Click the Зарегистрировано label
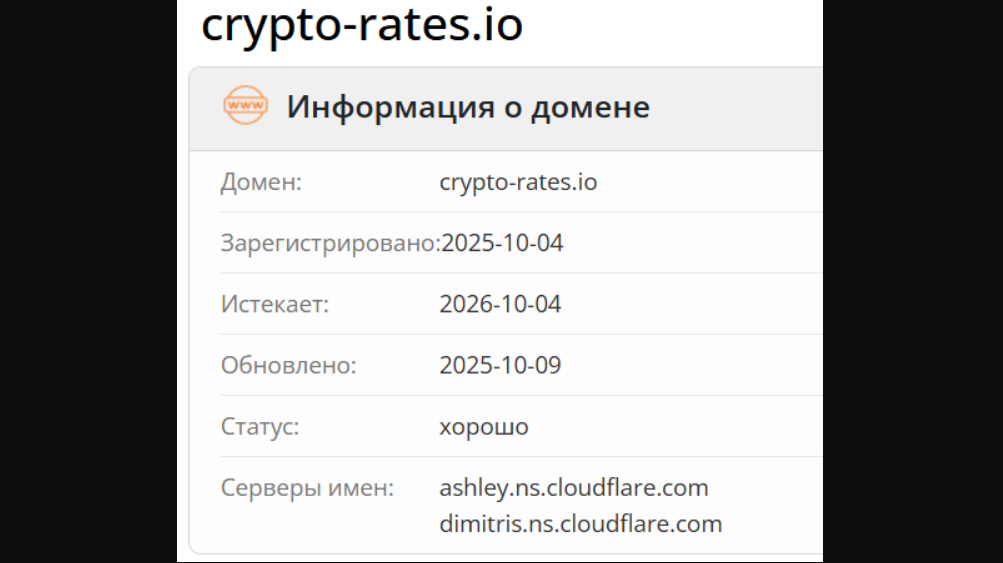This screenshot has width=1003, height=563. [x=330, y=244]
